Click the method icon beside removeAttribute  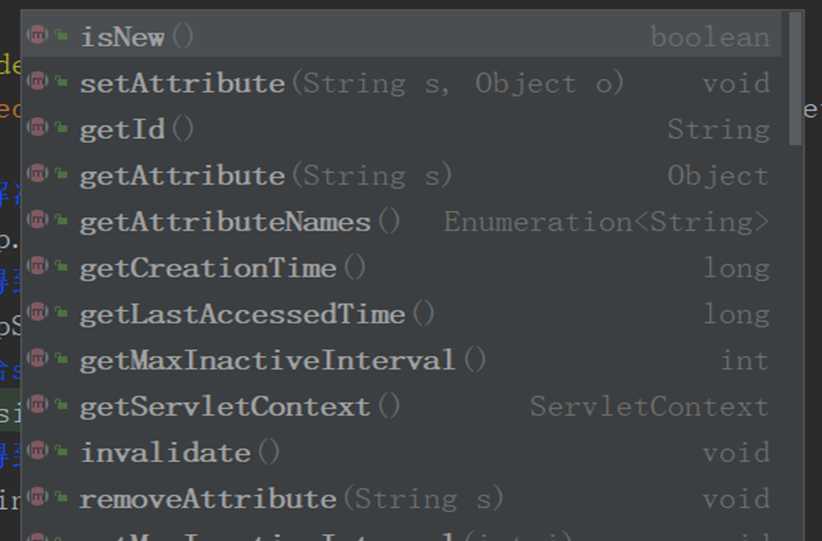38,498
